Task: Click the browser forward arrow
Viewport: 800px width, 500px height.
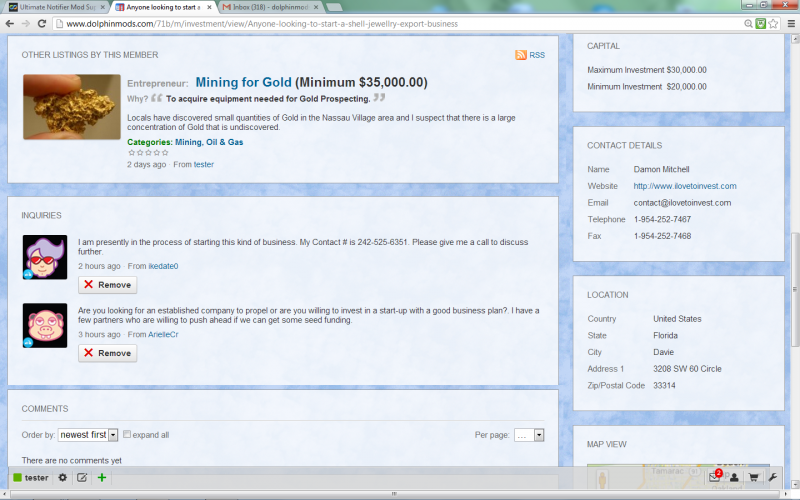Action: [26, 23]
